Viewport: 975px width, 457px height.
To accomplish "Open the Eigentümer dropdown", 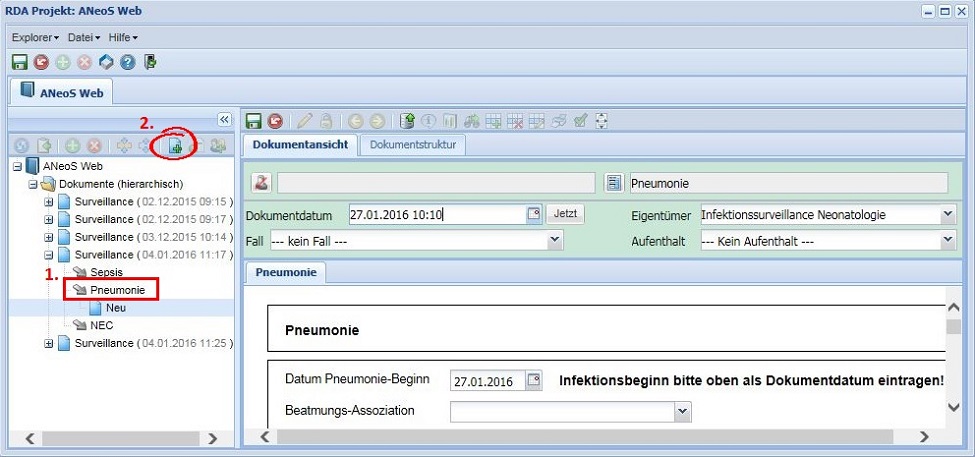I will tap(947, 214).
